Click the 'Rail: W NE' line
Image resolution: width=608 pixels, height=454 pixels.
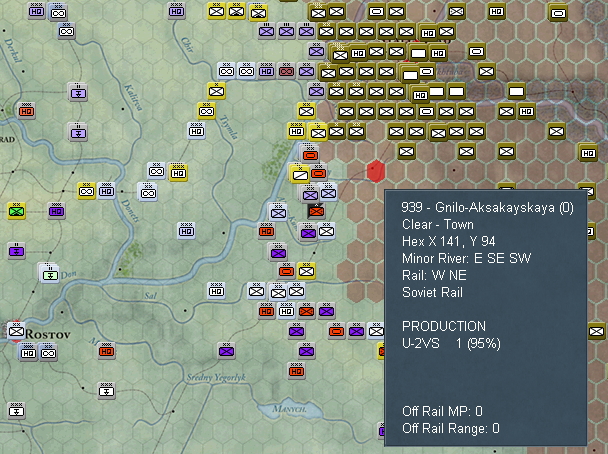[434, 275]
